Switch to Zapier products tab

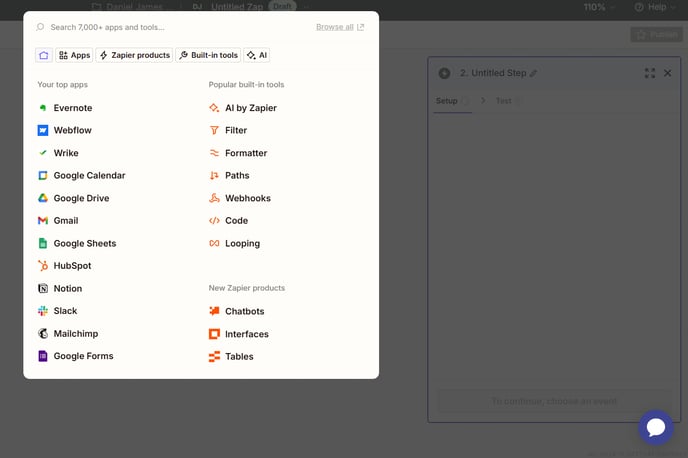[134, 55]
